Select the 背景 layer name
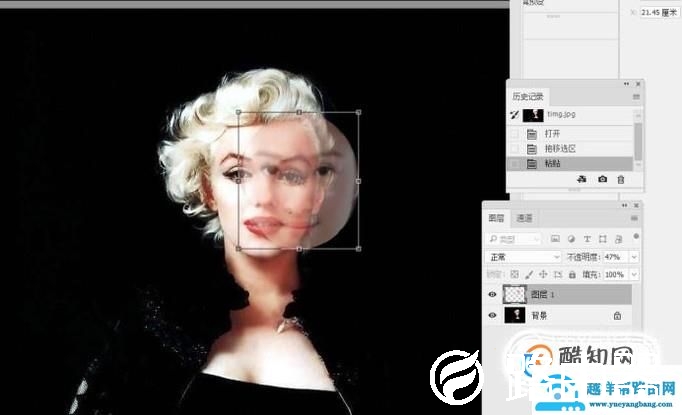Image resolution: width=682 pixels, height=415 pixels. 539,315
